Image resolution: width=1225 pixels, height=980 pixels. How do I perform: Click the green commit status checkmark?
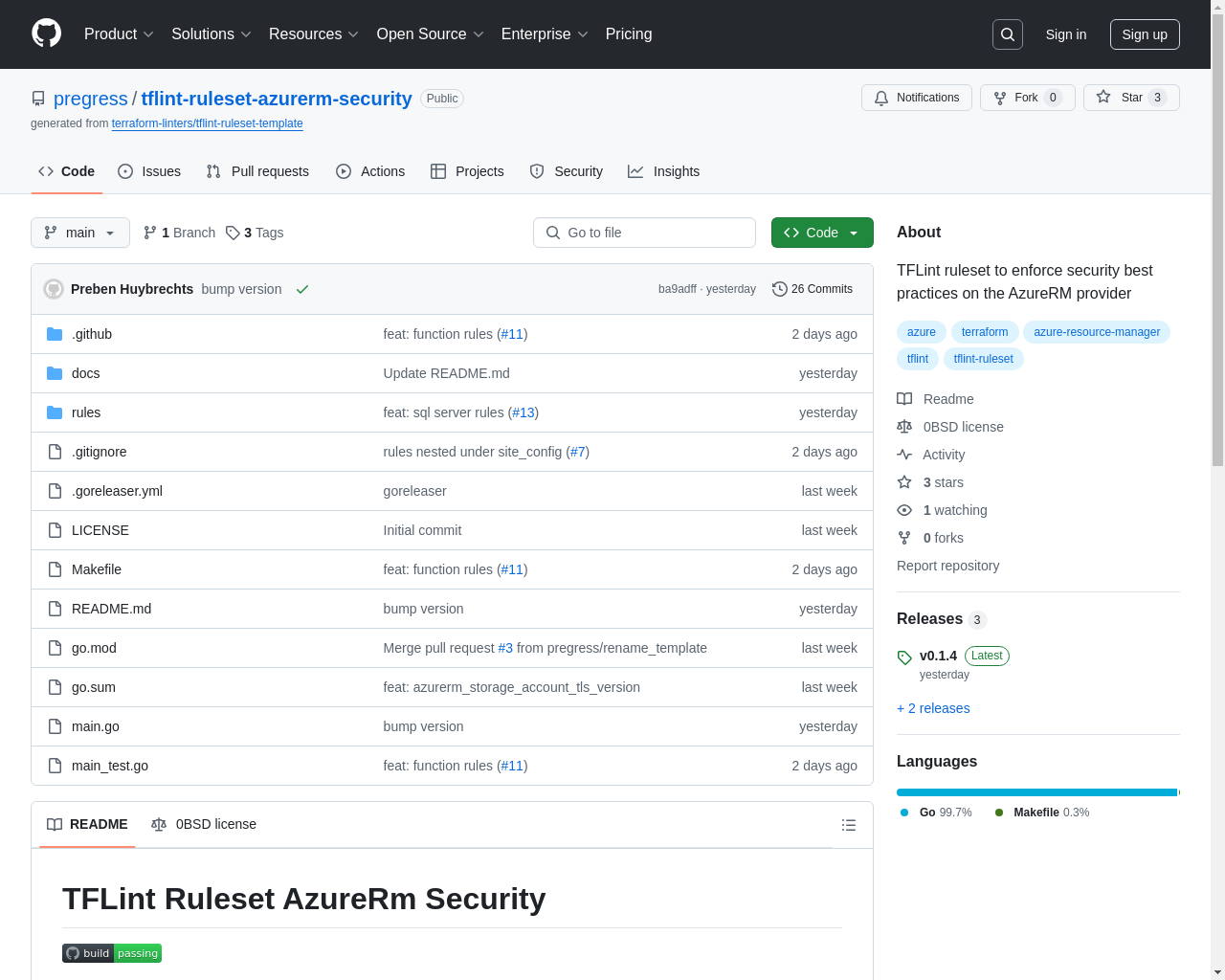point(302,289)
